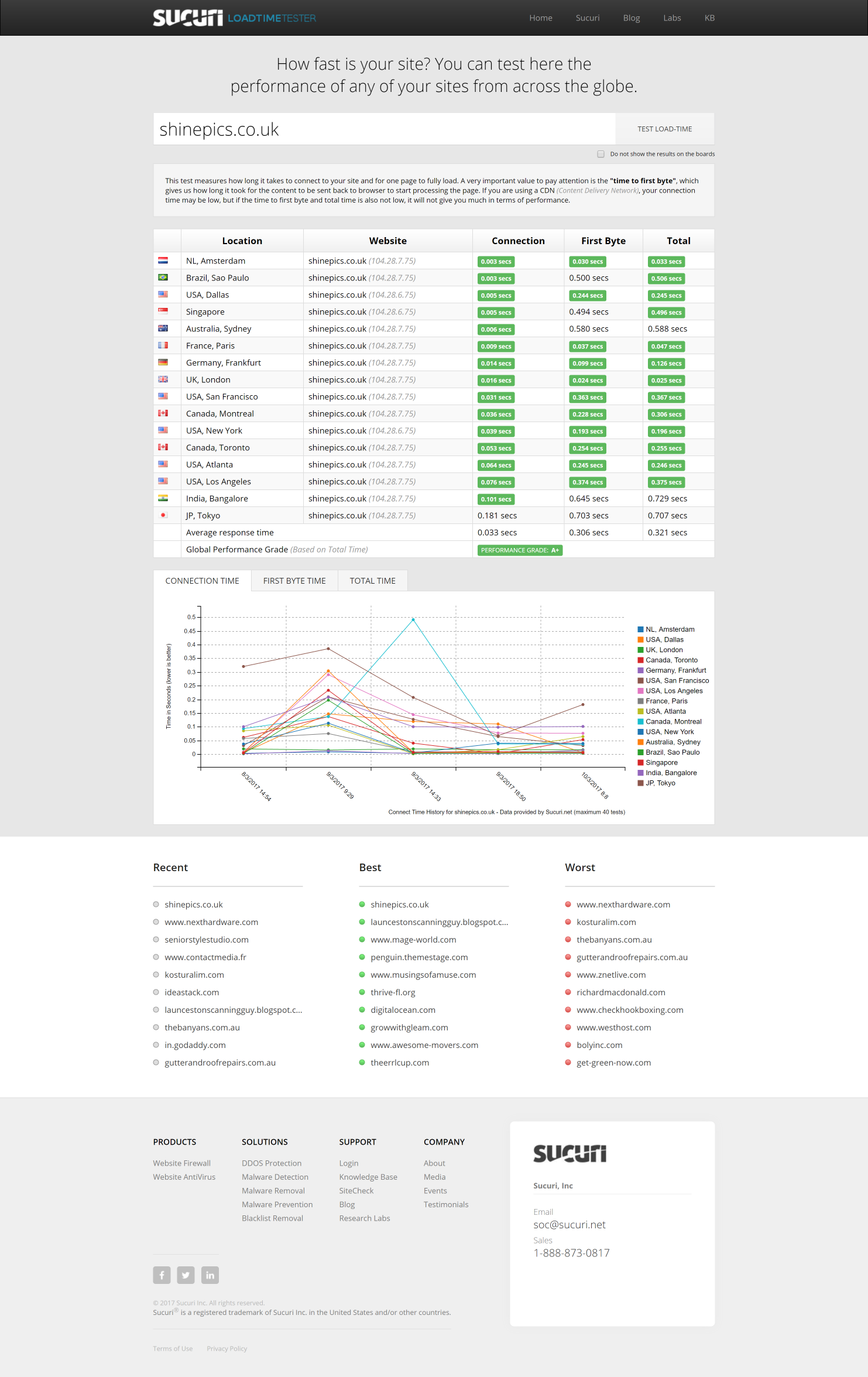This screenshot has width=868, height=1377.
Task: Open www.mage-world.com in the Best list
Action: [413, 940]
